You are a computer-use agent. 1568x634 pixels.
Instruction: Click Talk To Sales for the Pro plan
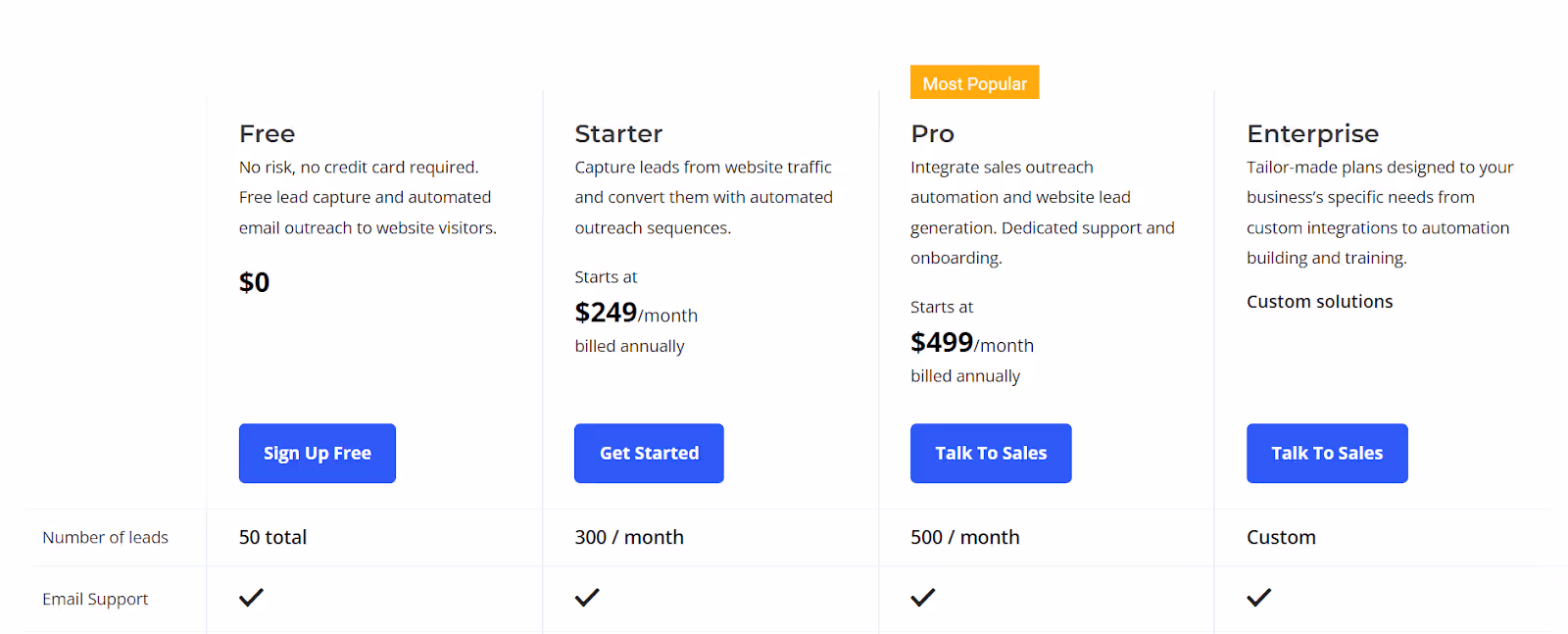coord(990,453)
